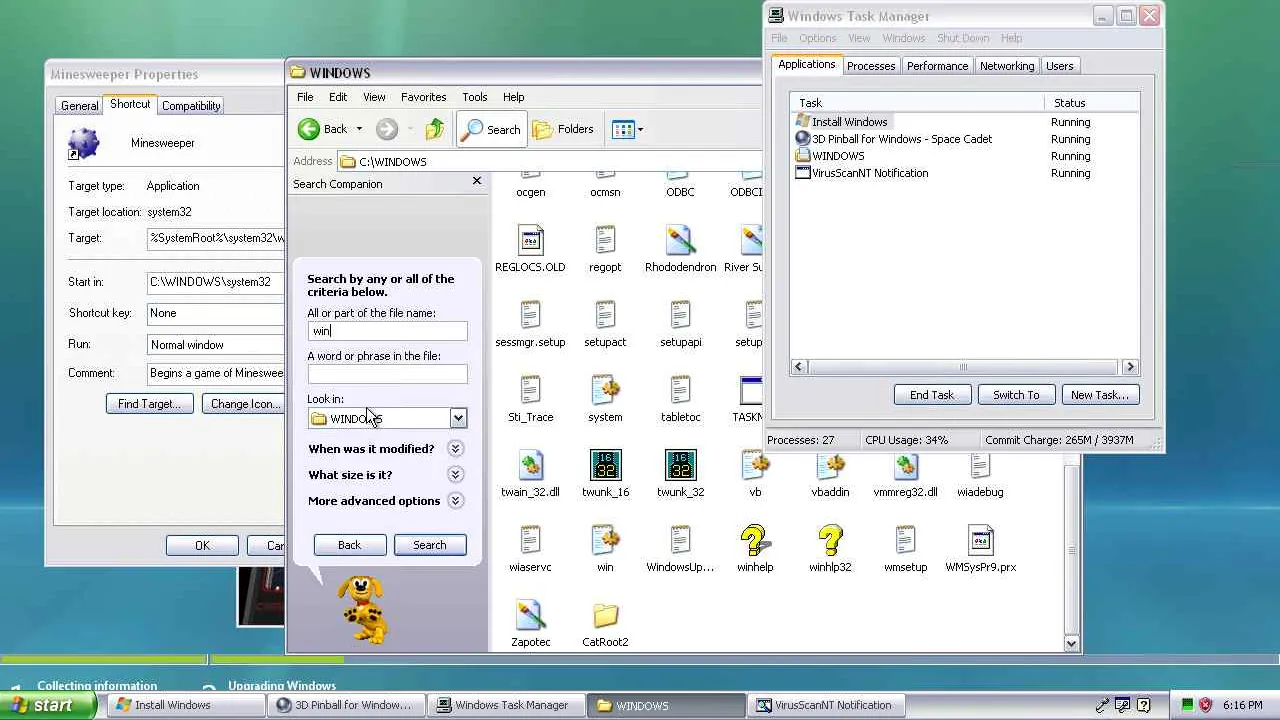Open the Edit menu in Explorer
This screenshot has width=1280, height=720.
338,97
